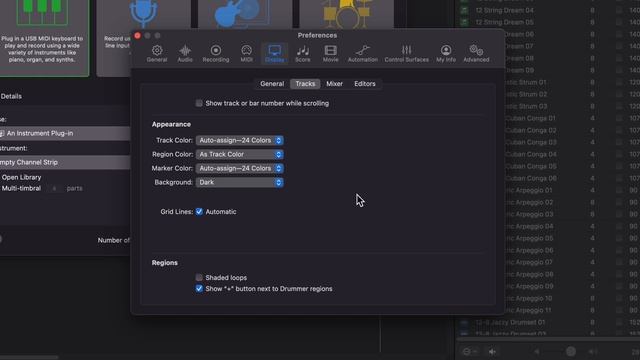
Task: Select loop Cuban Conga 02
Action: point(531,130)
